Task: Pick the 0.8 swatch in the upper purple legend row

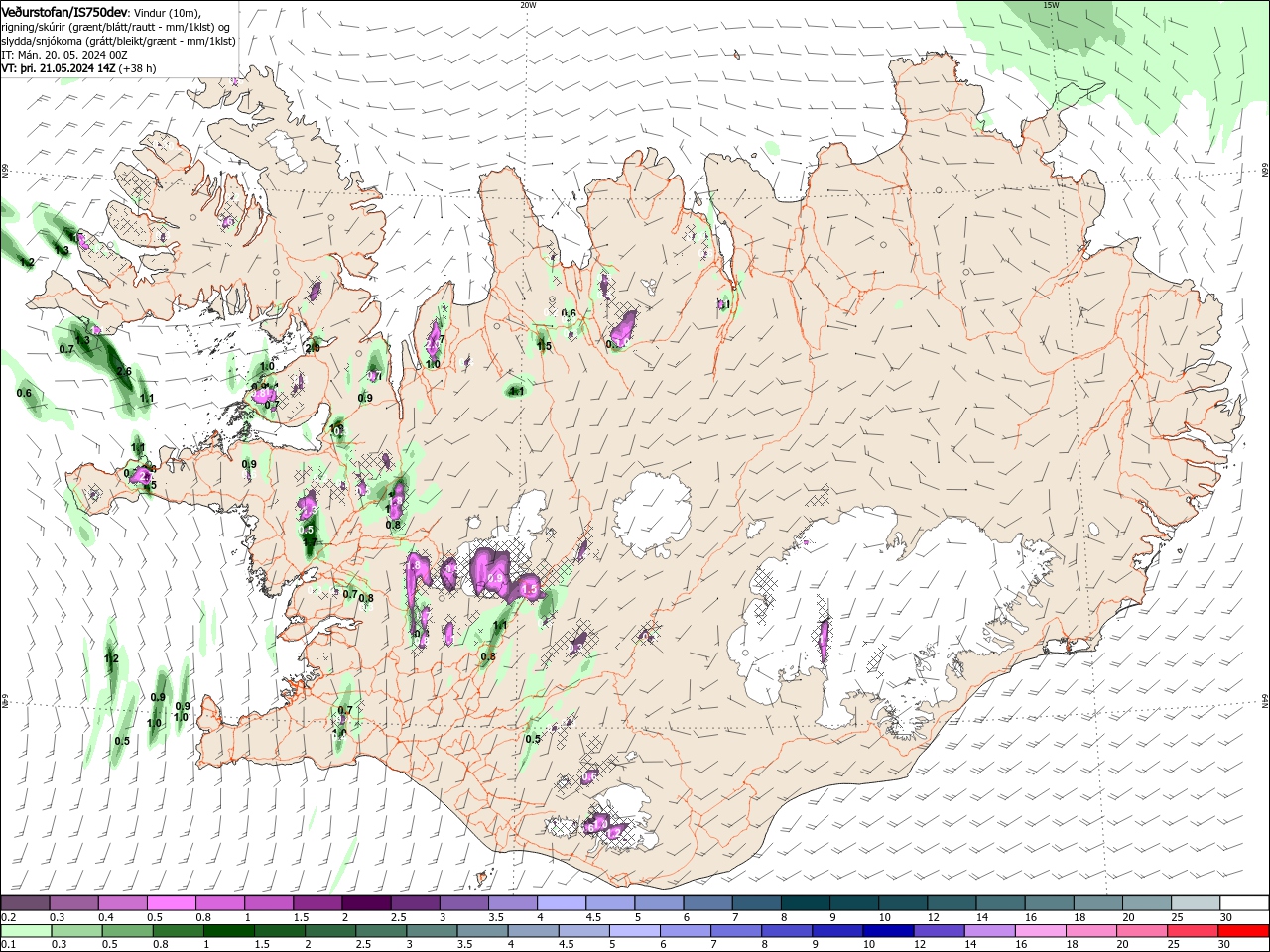Action: (x=220, y=903)
